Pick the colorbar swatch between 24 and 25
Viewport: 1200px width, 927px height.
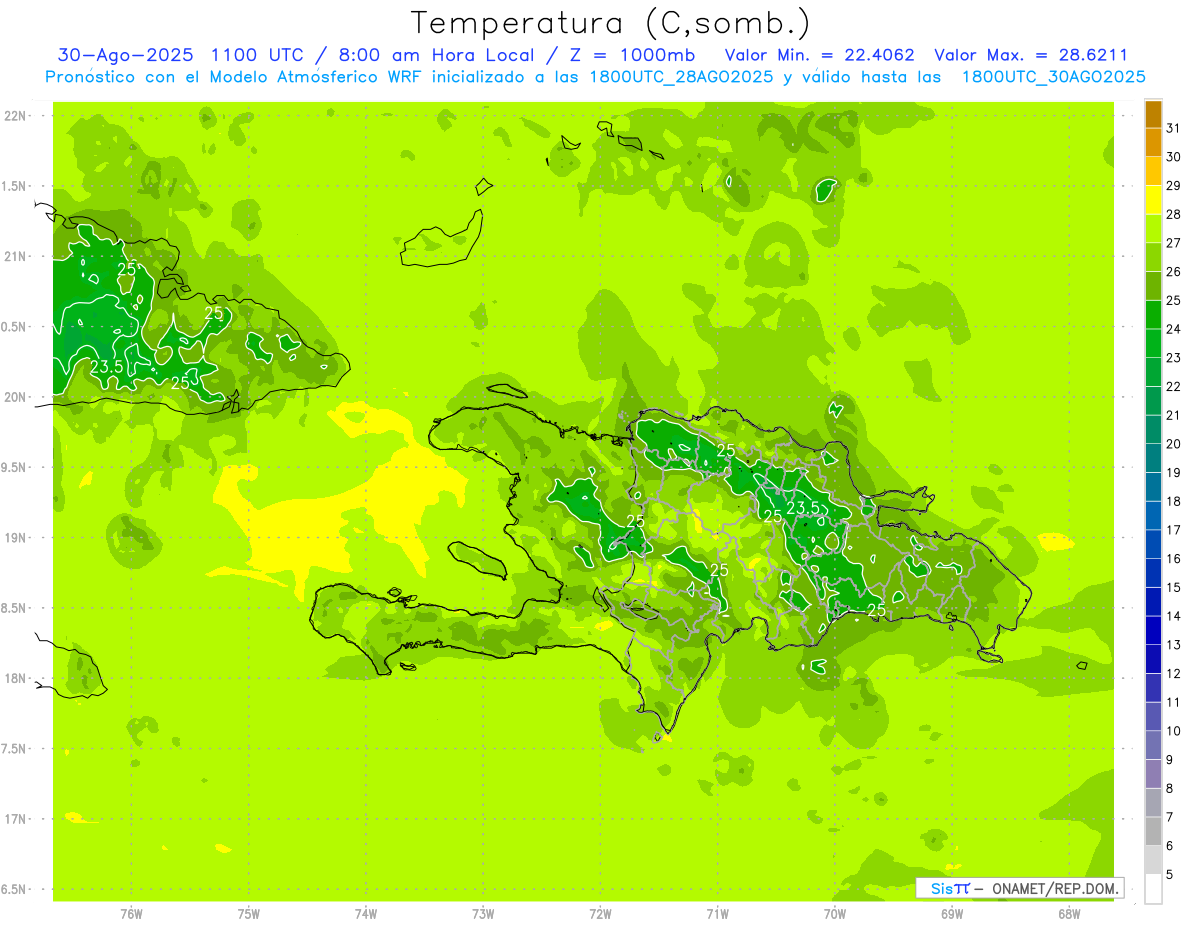(x=1153, y=315)
